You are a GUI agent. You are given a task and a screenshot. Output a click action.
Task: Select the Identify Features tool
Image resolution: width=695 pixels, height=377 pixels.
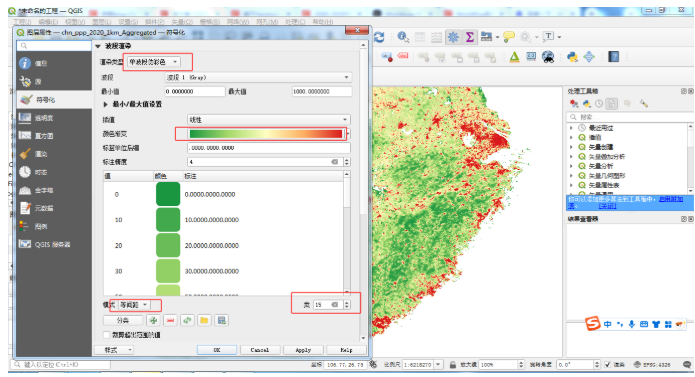click(403, 37)
